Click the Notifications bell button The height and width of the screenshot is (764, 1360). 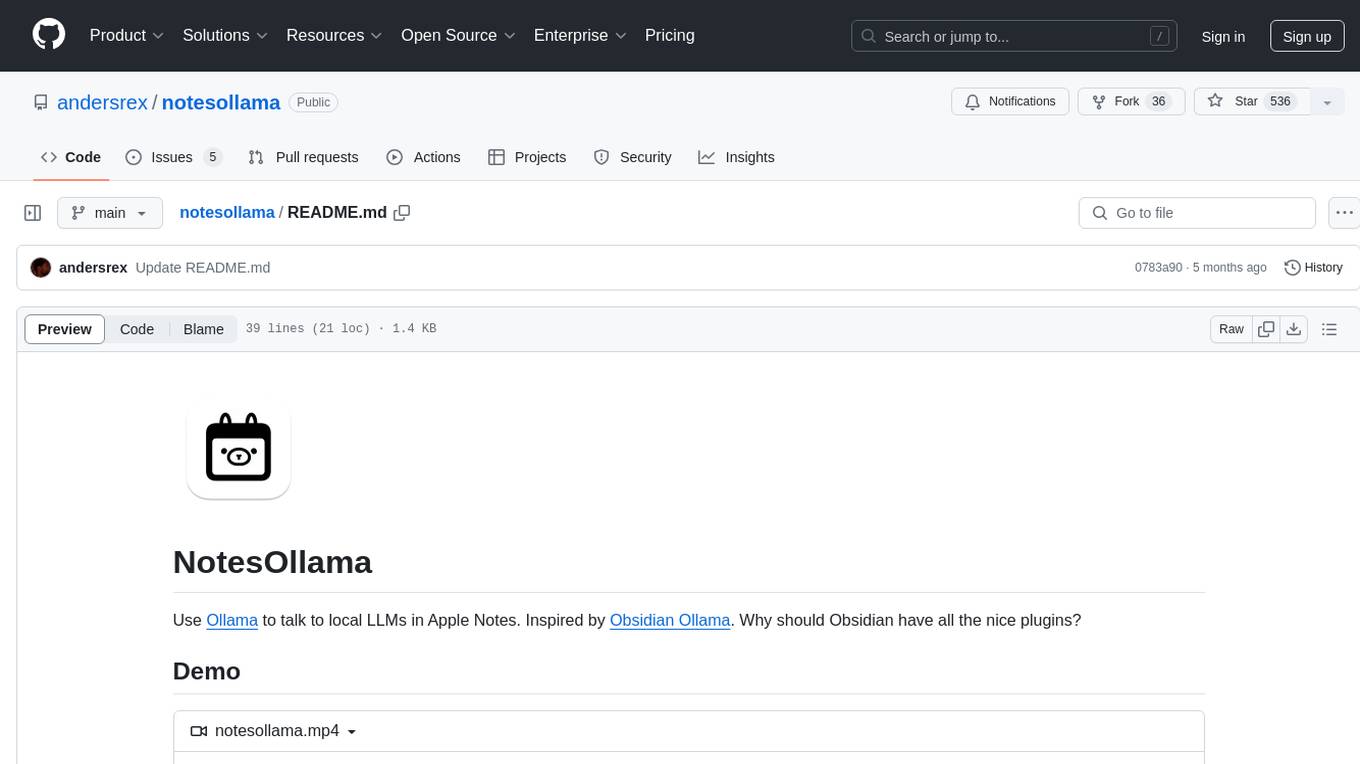coord(1010,101)
